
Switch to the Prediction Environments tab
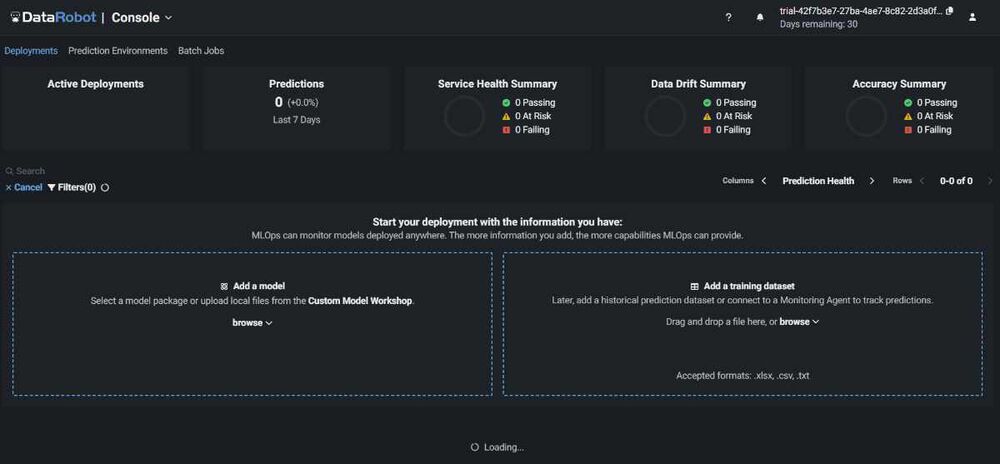pos(118,51)
